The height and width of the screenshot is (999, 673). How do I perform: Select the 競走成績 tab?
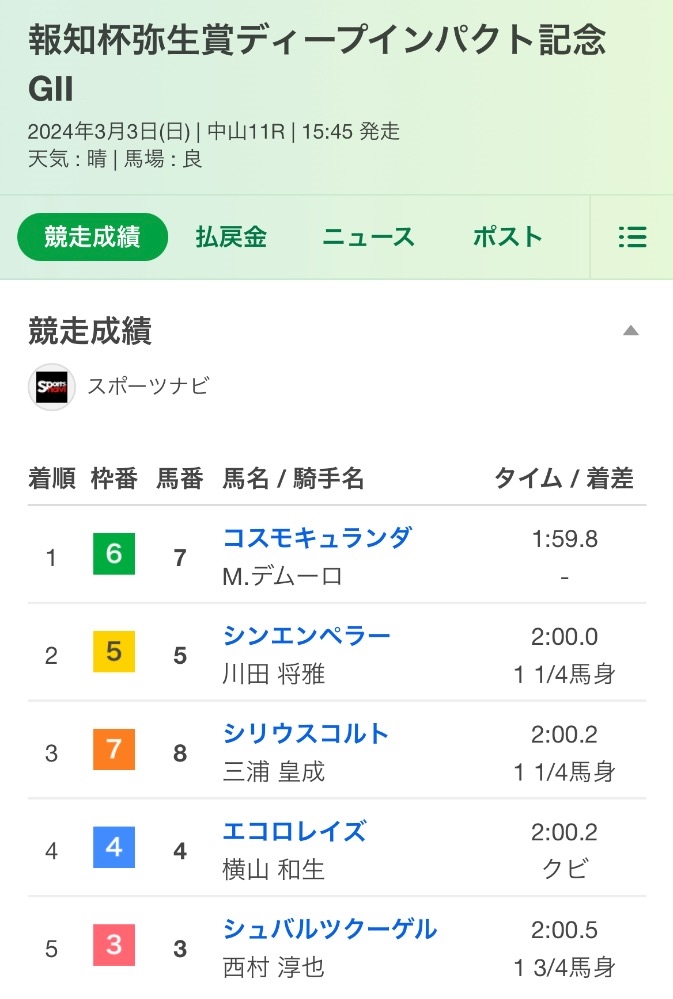pyautogui.click(x=92, y=237)
